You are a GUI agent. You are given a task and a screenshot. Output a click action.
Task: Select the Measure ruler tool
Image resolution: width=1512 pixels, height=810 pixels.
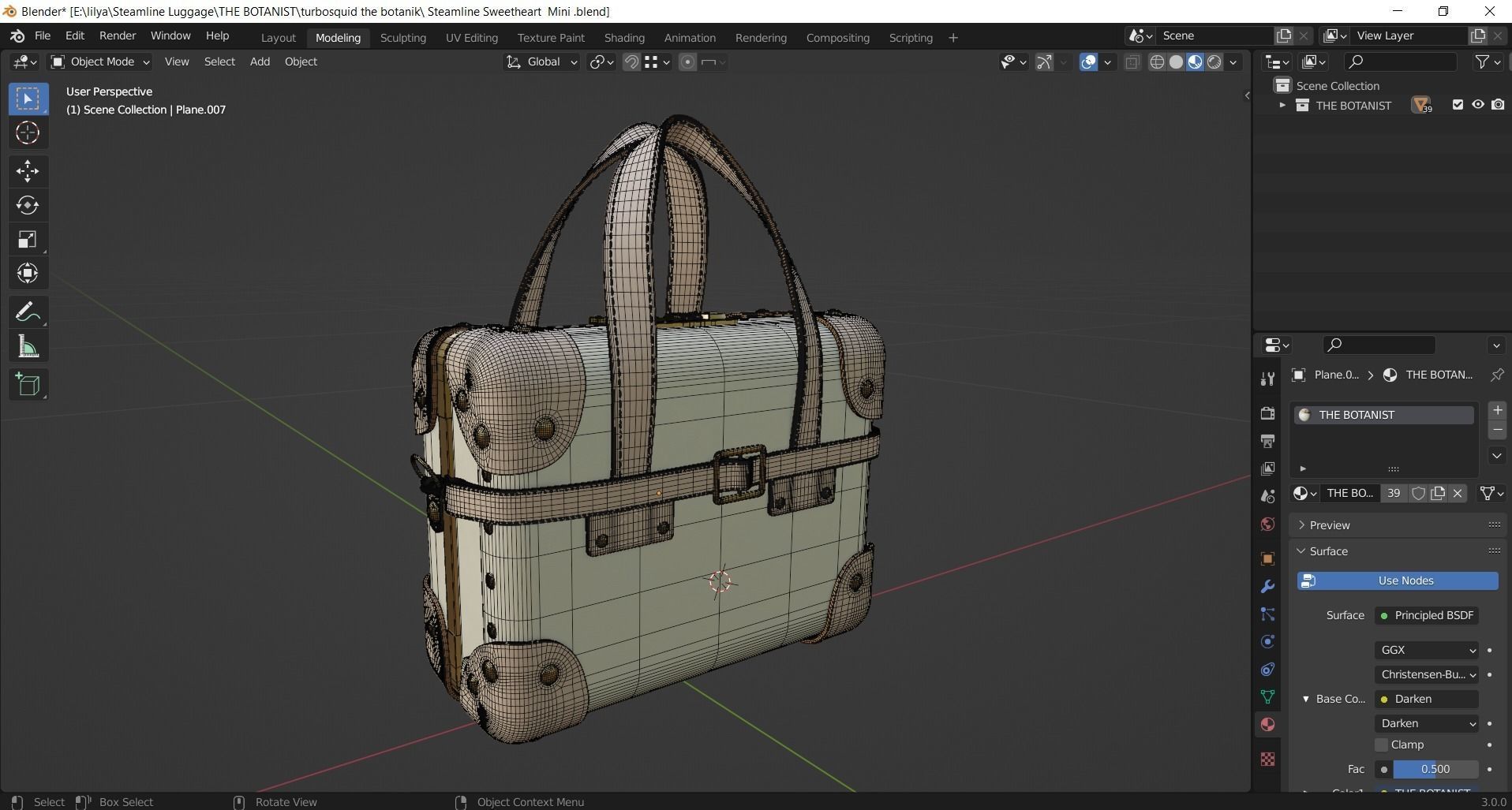tap(28, 346)
